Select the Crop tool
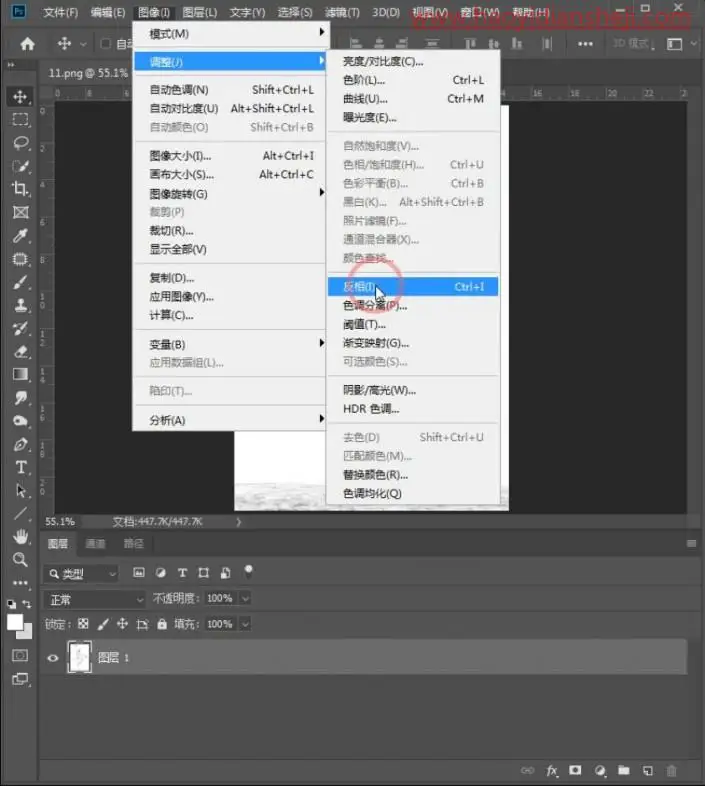The width and height of the screenshot is (705, 786). [20, 189]
